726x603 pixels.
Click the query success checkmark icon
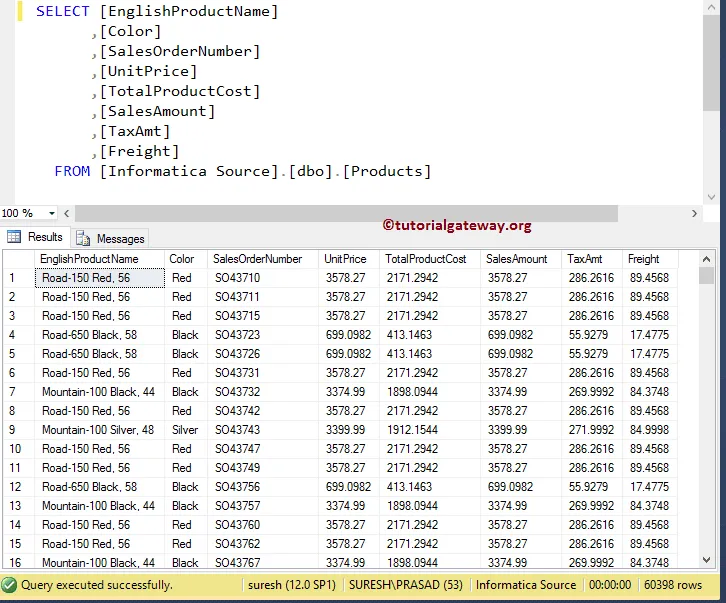click(x=9, y=585)
